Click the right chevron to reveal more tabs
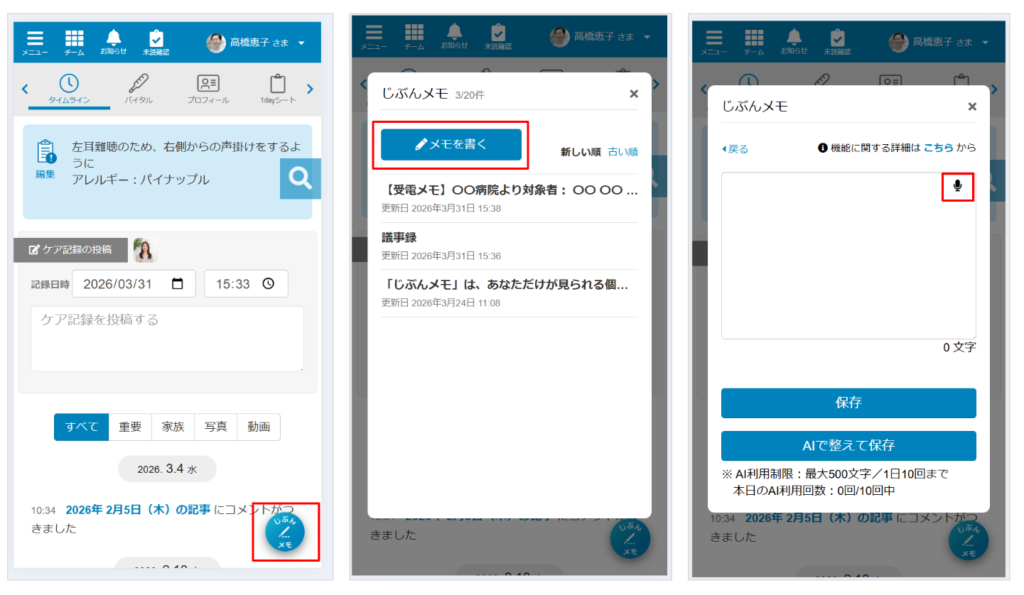The image size is (1024, 595). (313, 88)
